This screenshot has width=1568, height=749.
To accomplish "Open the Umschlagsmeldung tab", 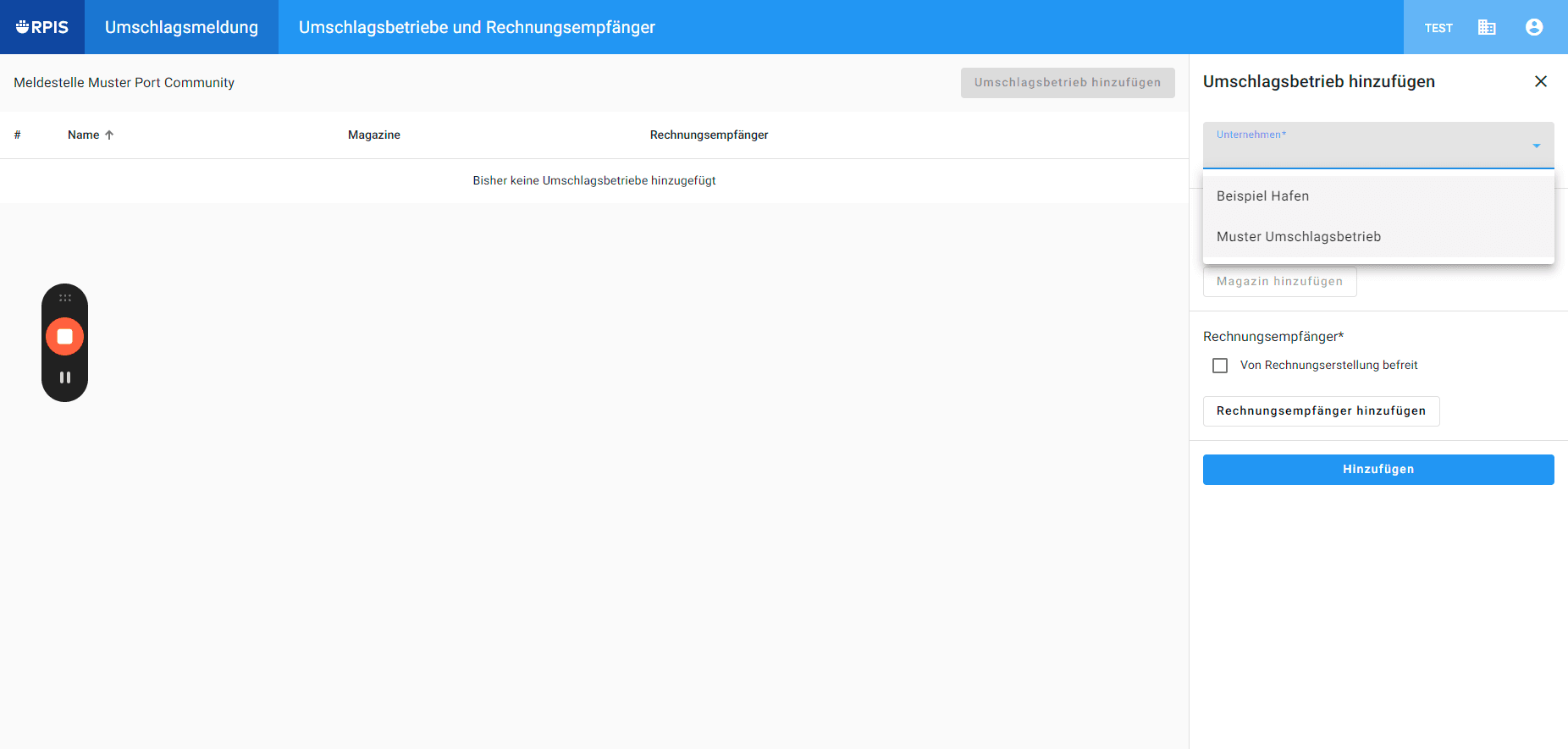I will 181,27.
